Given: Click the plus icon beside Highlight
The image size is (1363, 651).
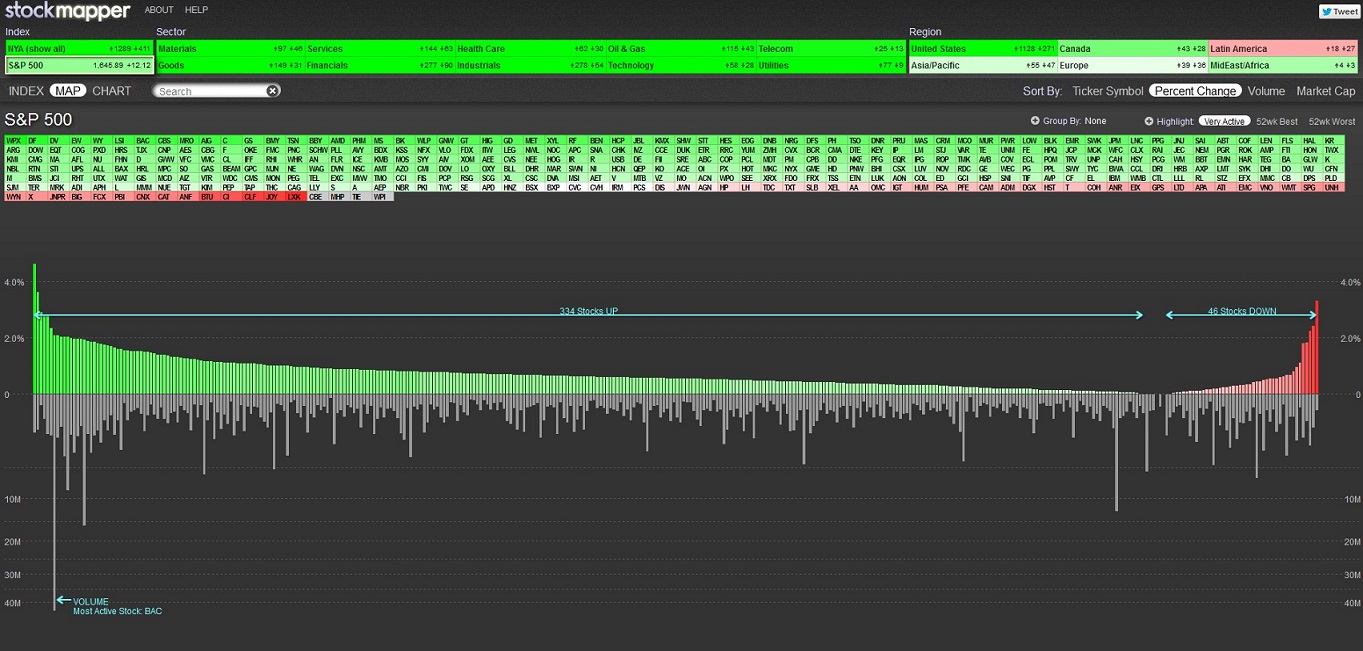Looking at the screenshot, I should point(1149,121).
